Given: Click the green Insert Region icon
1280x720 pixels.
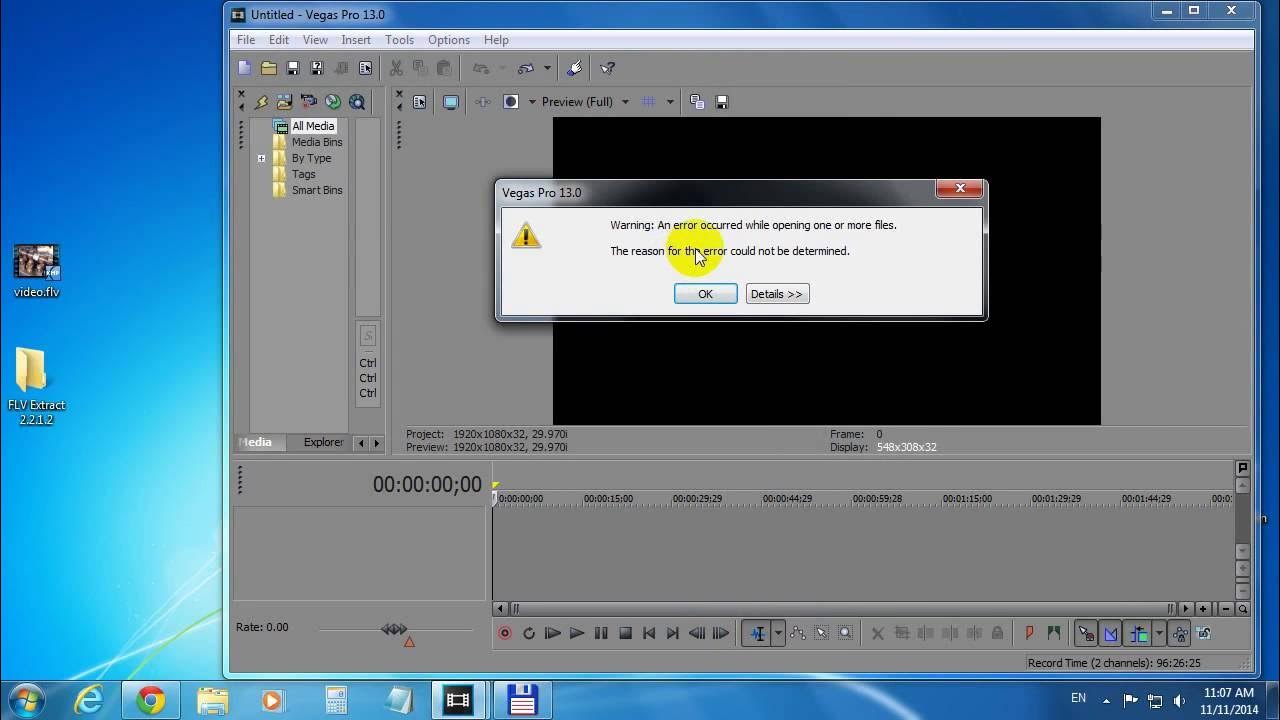Looking at the screenshot, I should (x=1053, y=633).
